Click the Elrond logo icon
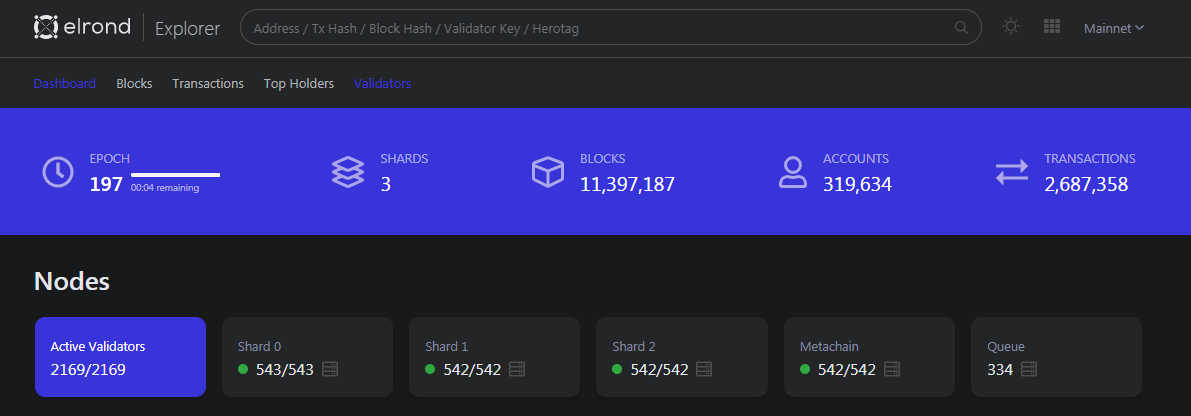 [x=46, y=27]
